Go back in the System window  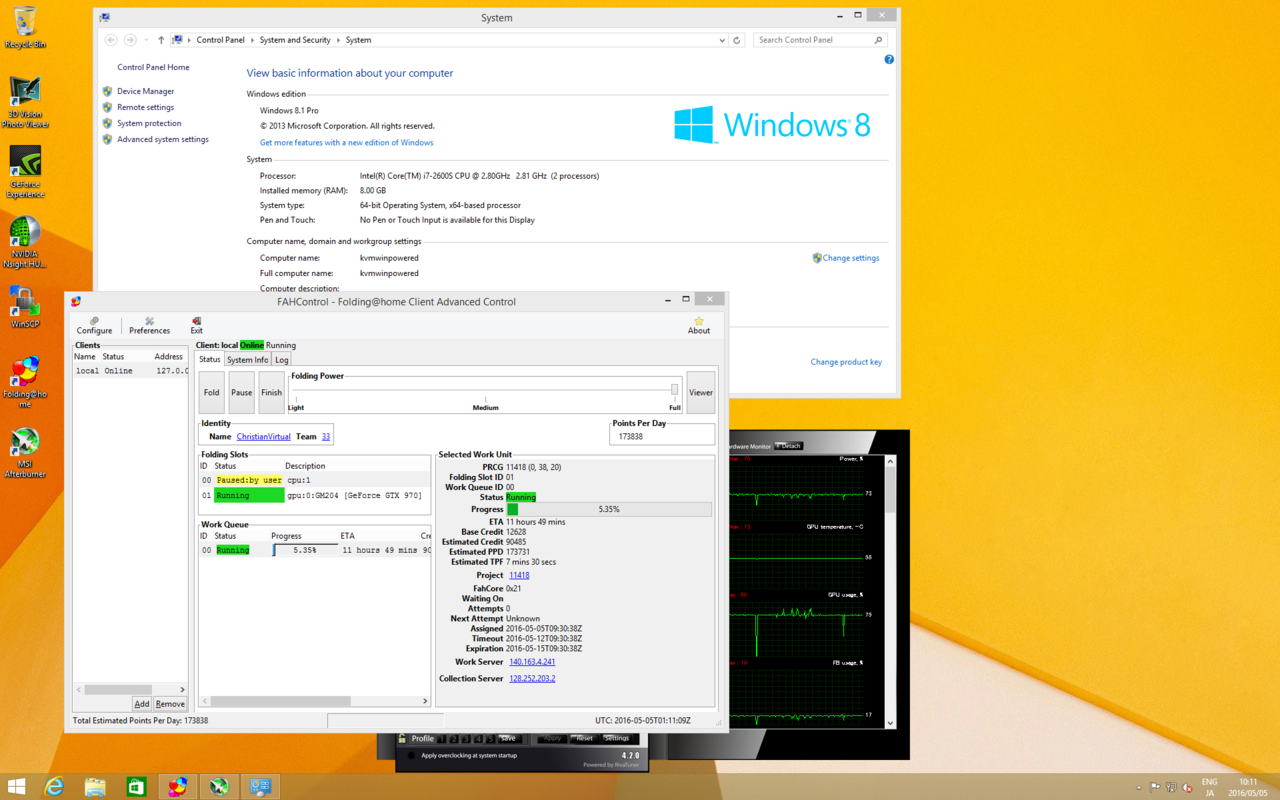click(x=111, y=40)
